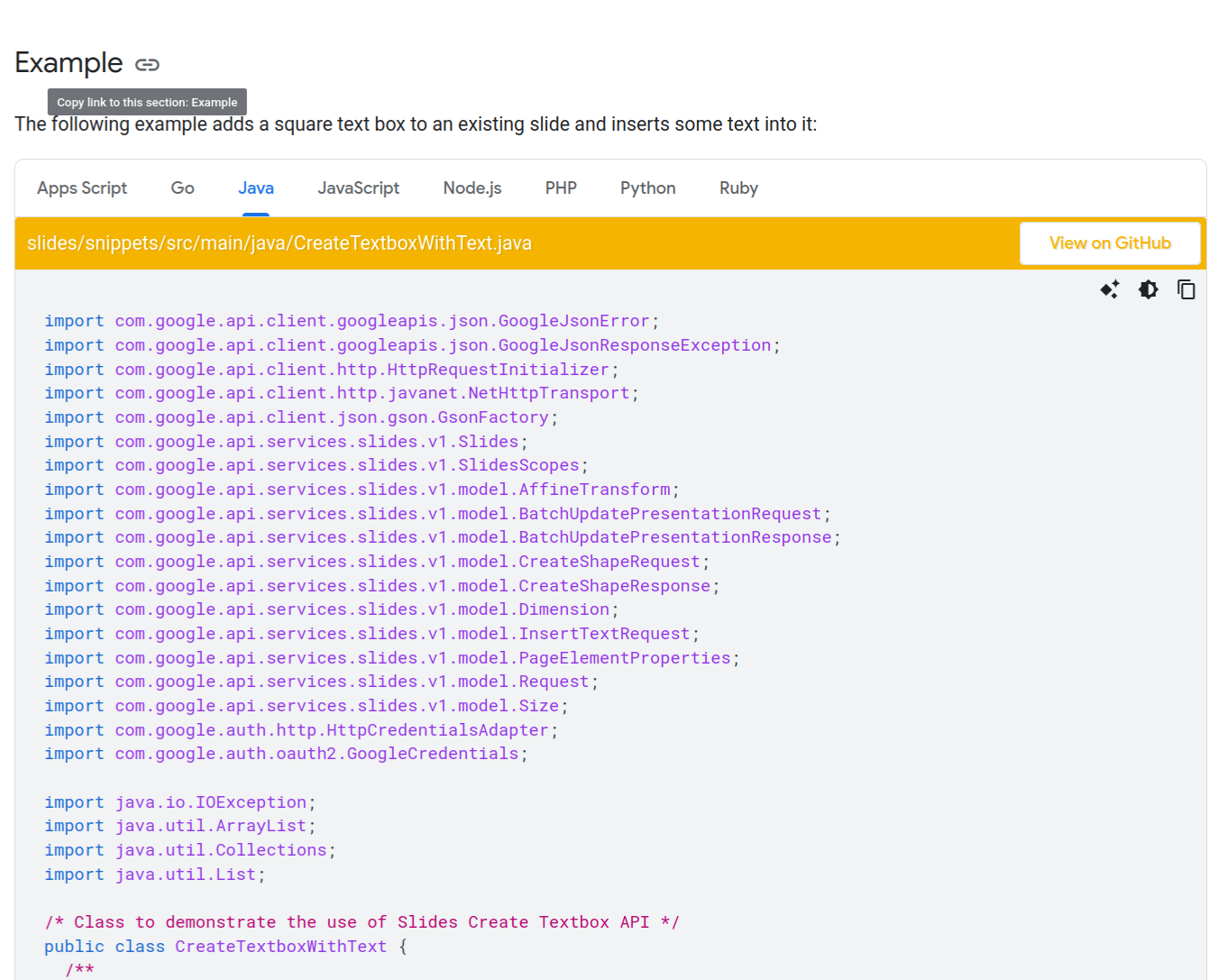Screen dimensions: 1227x980
Task: Click the sparkle AI explain-code icon
Action: pos(1110,289)
